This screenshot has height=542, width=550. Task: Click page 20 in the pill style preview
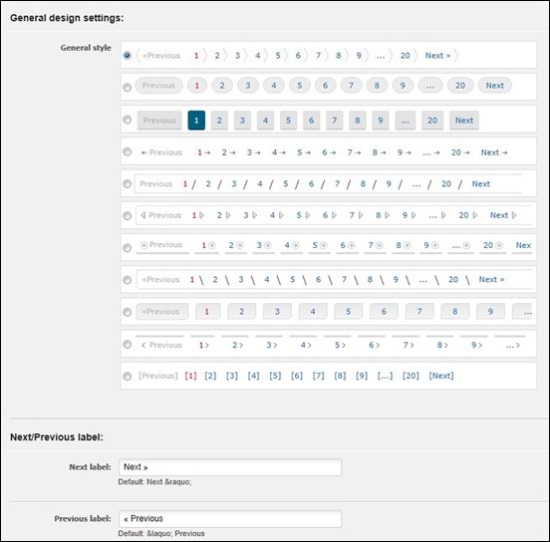click(460, 85)
